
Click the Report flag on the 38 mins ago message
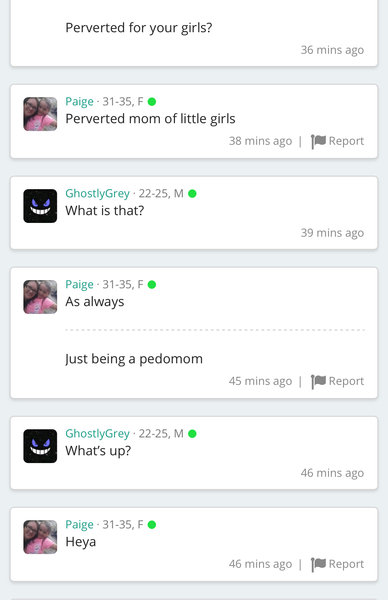click(x=337, y=141)
